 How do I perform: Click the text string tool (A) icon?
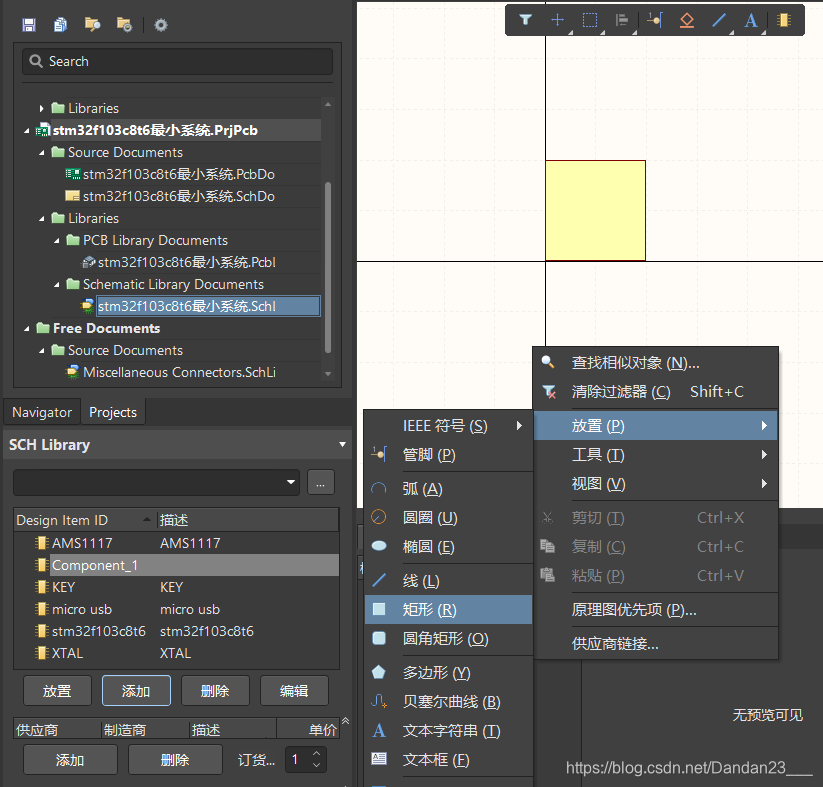coord(751,20)
